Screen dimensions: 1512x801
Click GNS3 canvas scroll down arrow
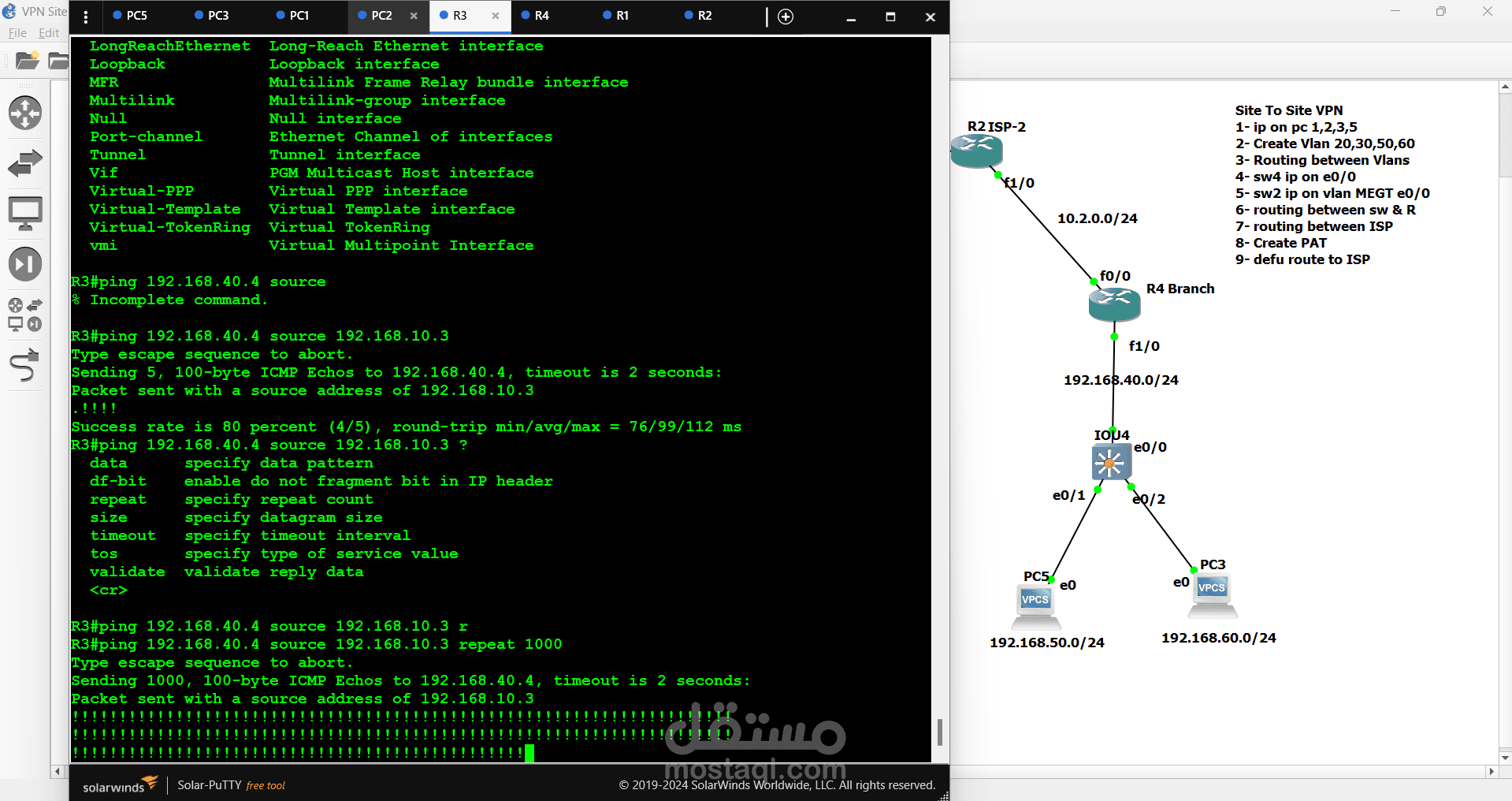1505,758
